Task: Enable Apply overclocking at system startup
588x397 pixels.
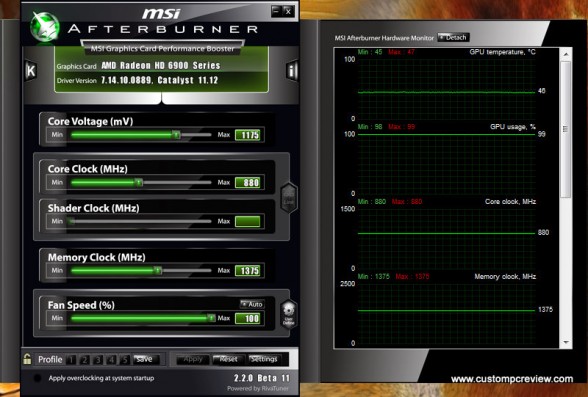Action: (37, 378)
